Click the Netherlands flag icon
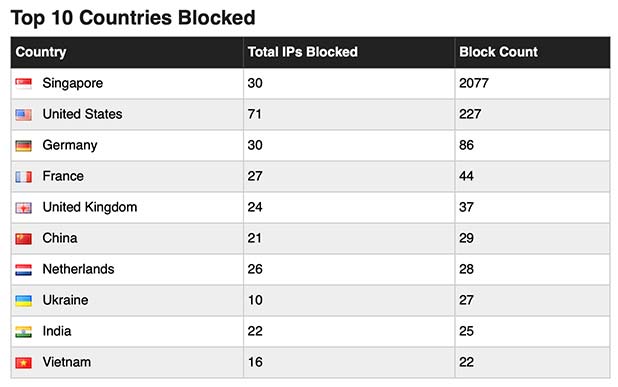Viewport: 618px width, 387px height. click(24, 270)
